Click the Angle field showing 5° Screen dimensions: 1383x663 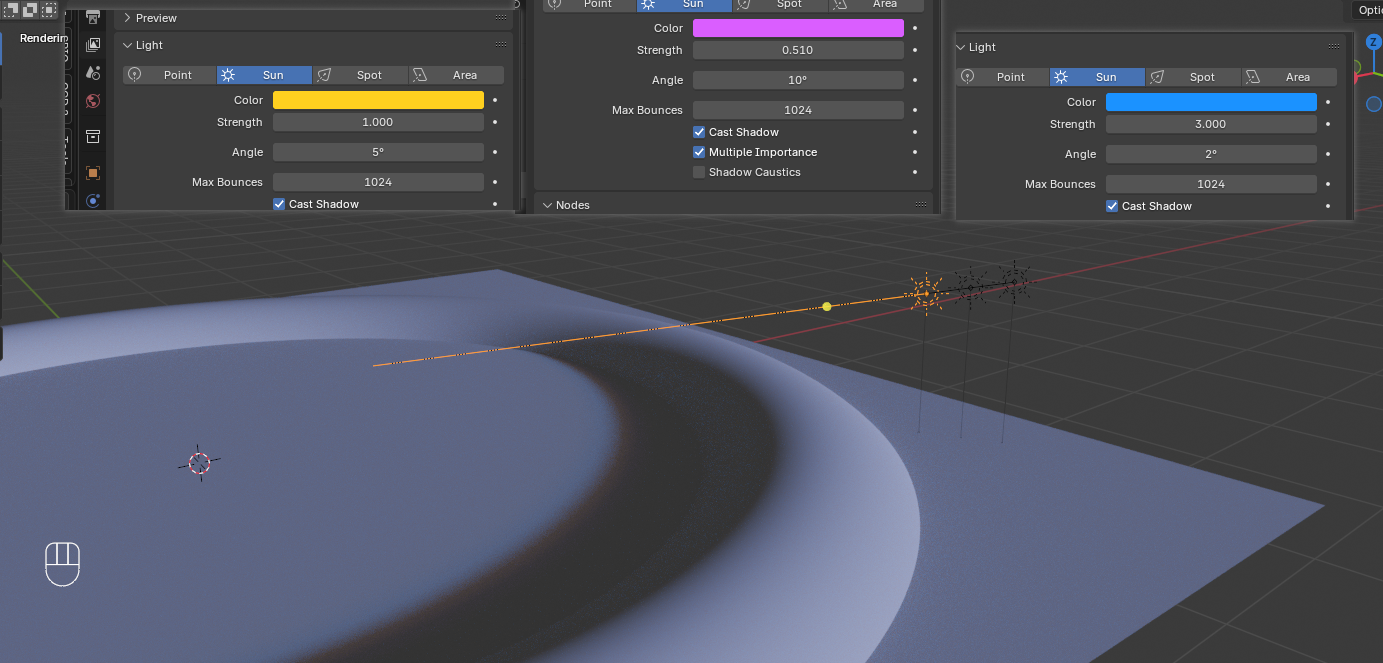(378, 152)
